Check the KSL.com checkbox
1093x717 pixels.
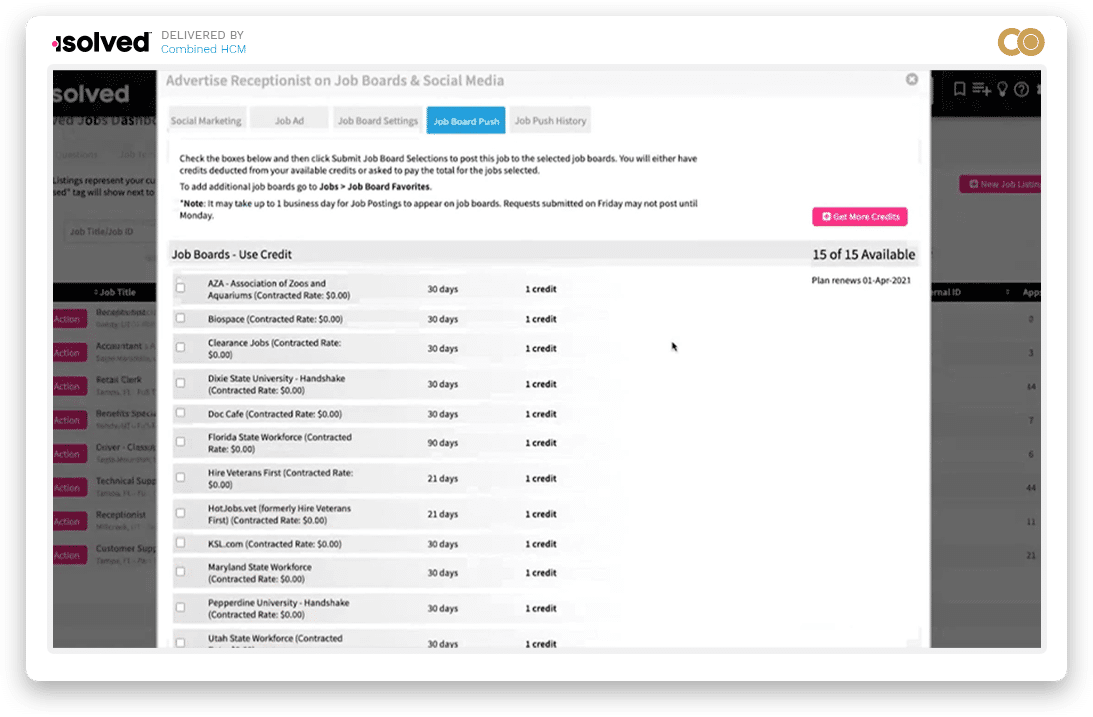[181, 542]
